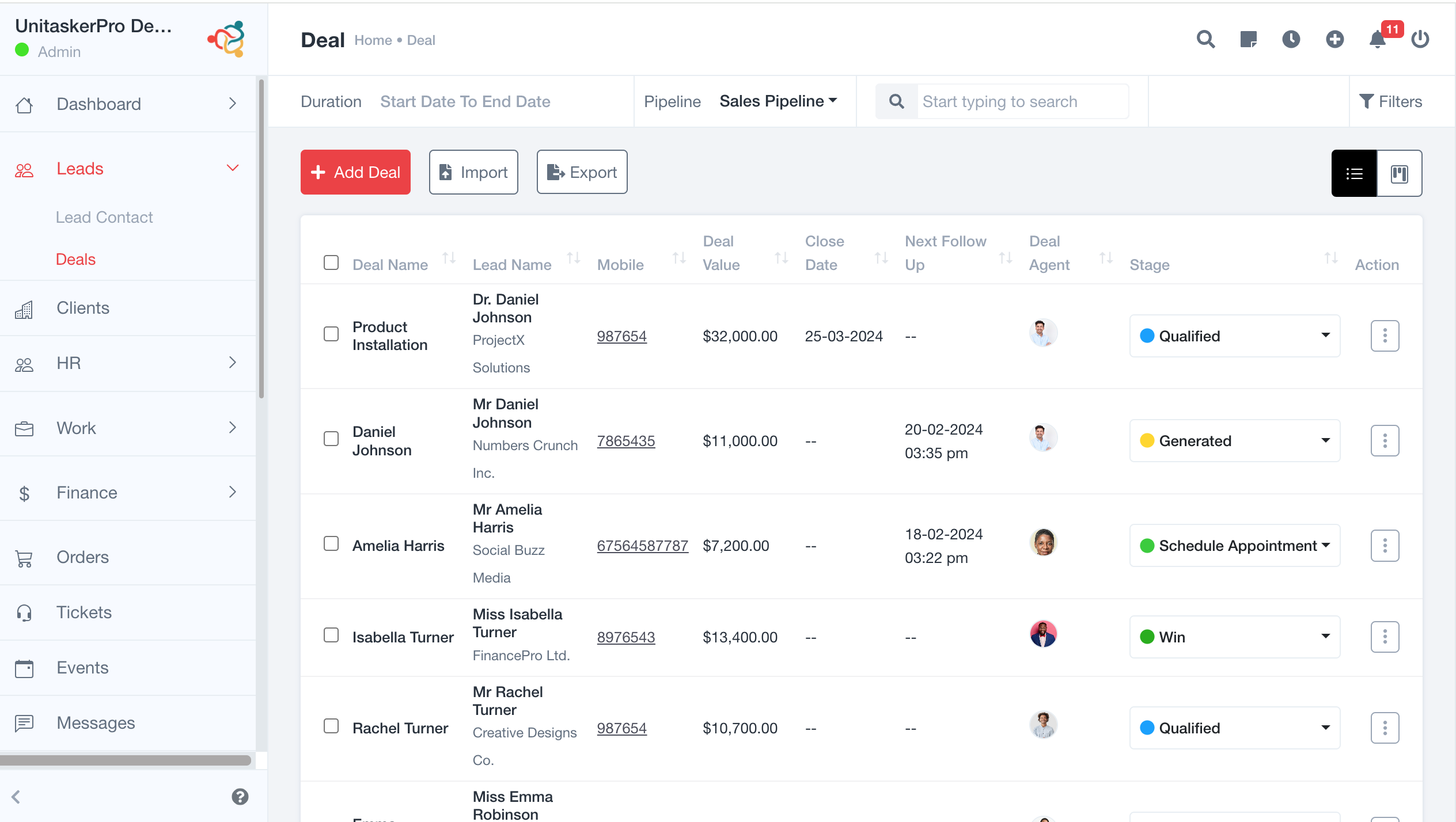1456x822 pixels.
Task: Go to Orders in sidebar
Action: [x=128, y=557]
